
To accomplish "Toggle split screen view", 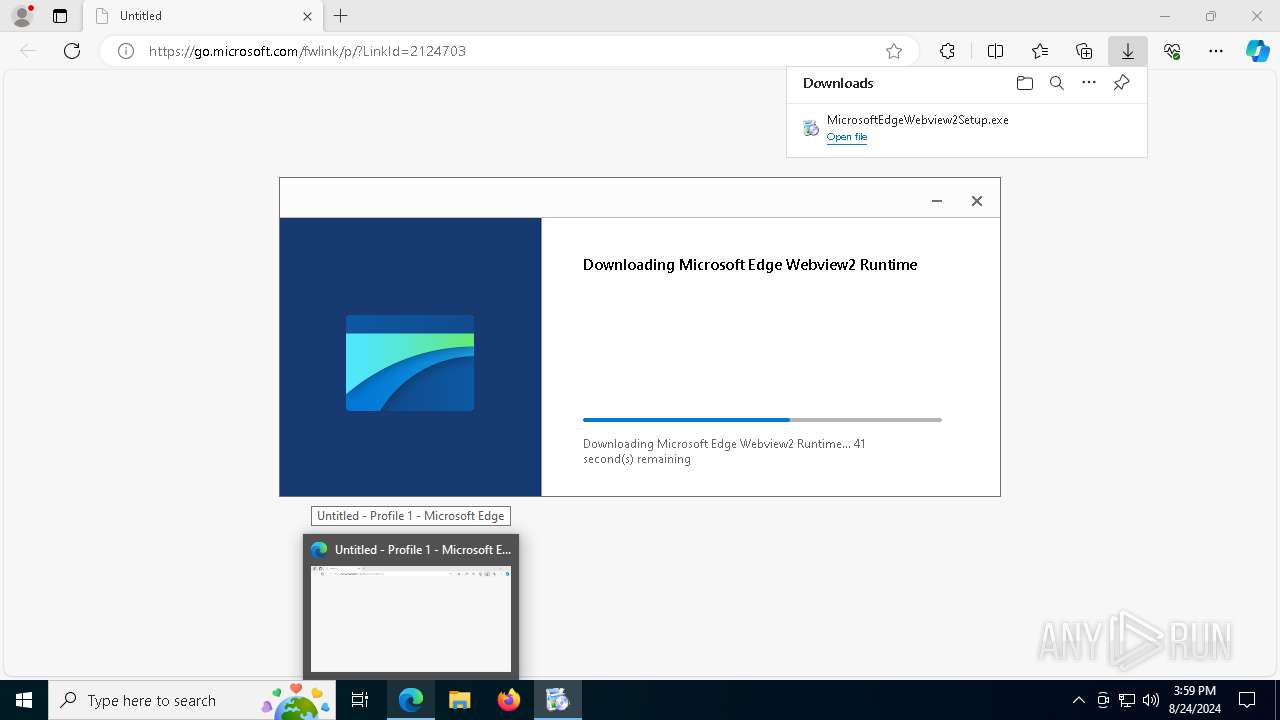I will pyautogui.click(x=995, y=51).
